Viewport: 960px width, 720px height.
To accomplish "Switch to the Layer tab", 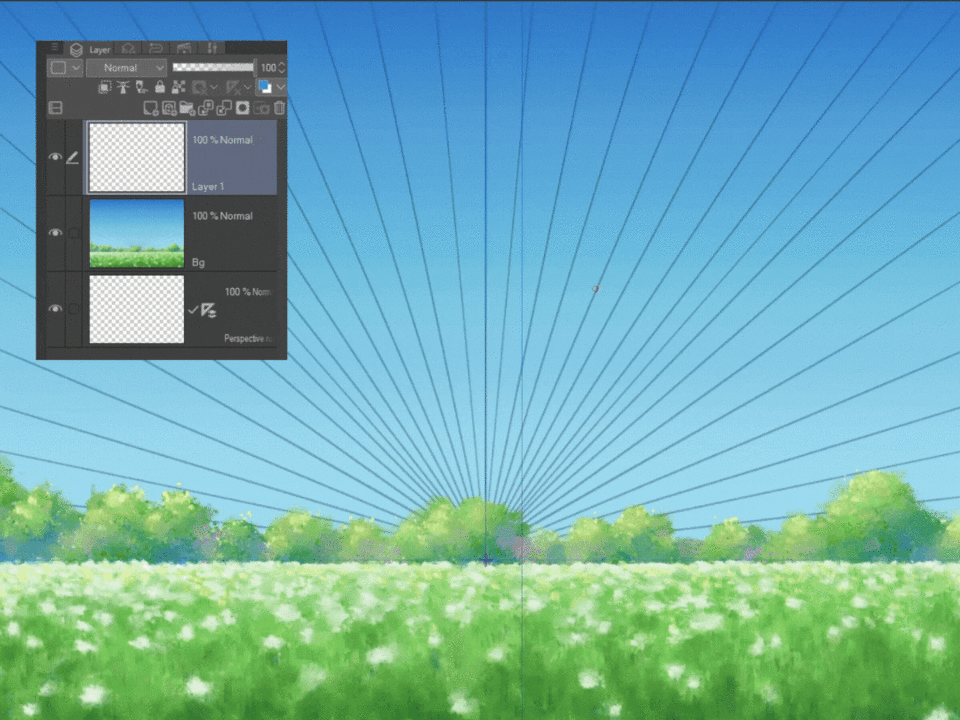I will coord(91,50).
